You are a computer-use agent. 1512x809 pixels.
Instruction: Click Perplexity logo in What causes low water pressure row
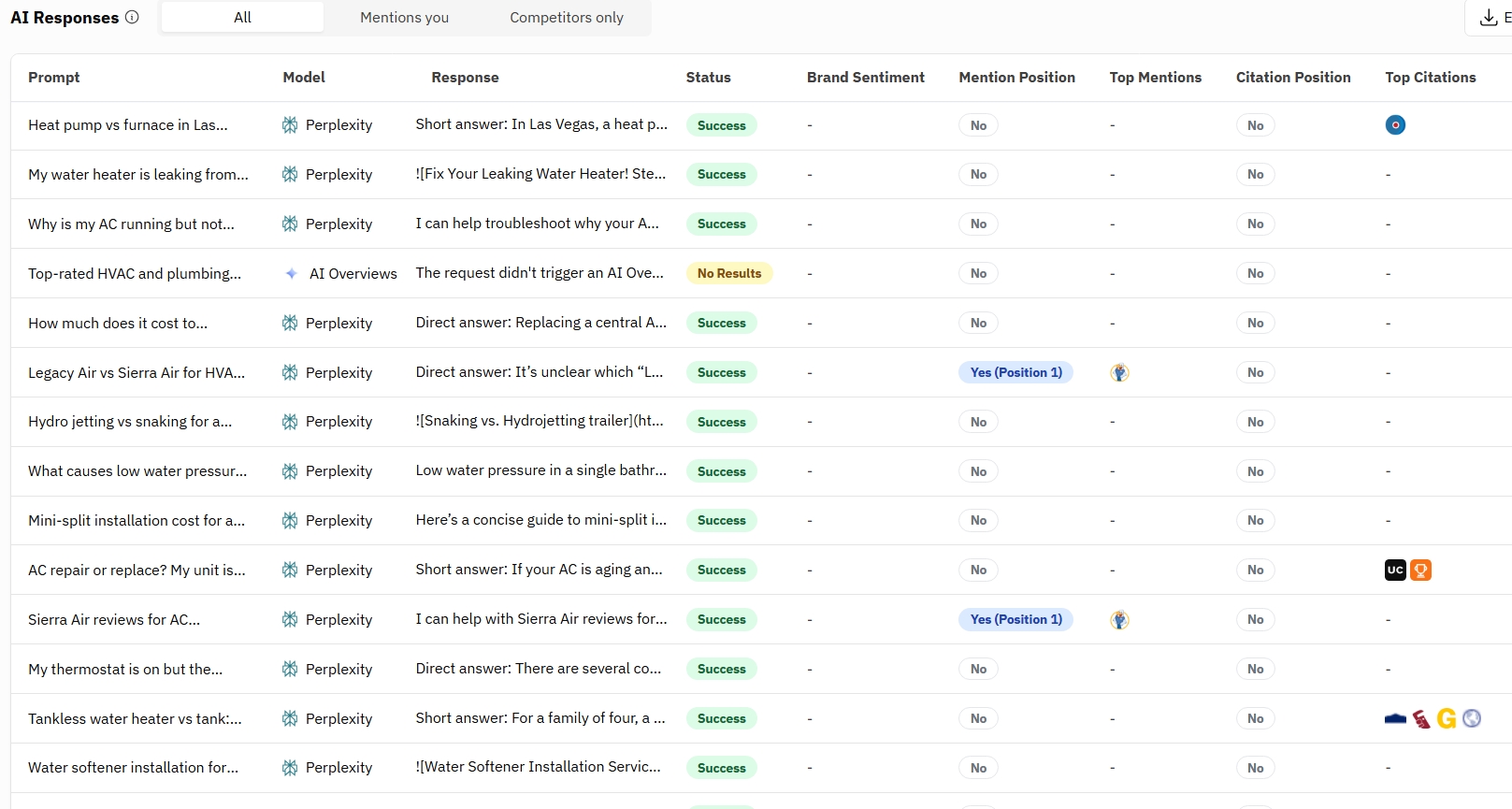click(x=290, y=471)
